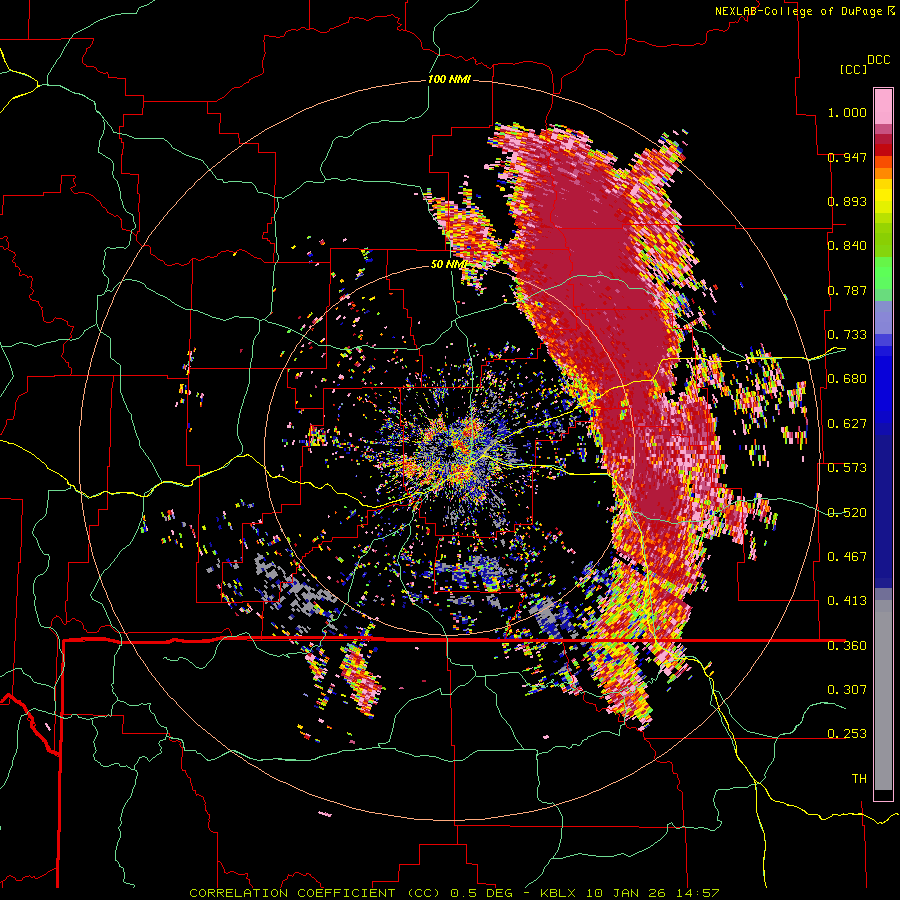Click the 0.413 color scale value
Viewport: 900px width, 900px height.
[x=847, y=601]
